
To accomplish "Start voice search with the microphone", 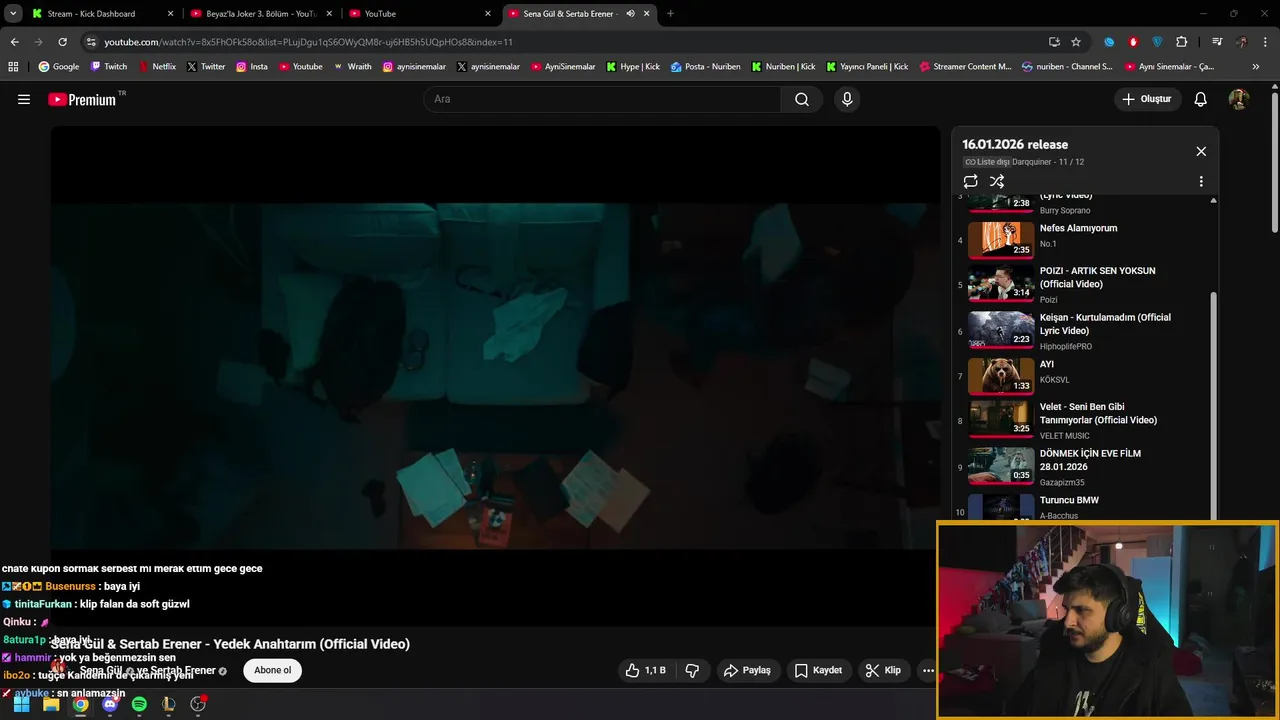I will [847, 99].
